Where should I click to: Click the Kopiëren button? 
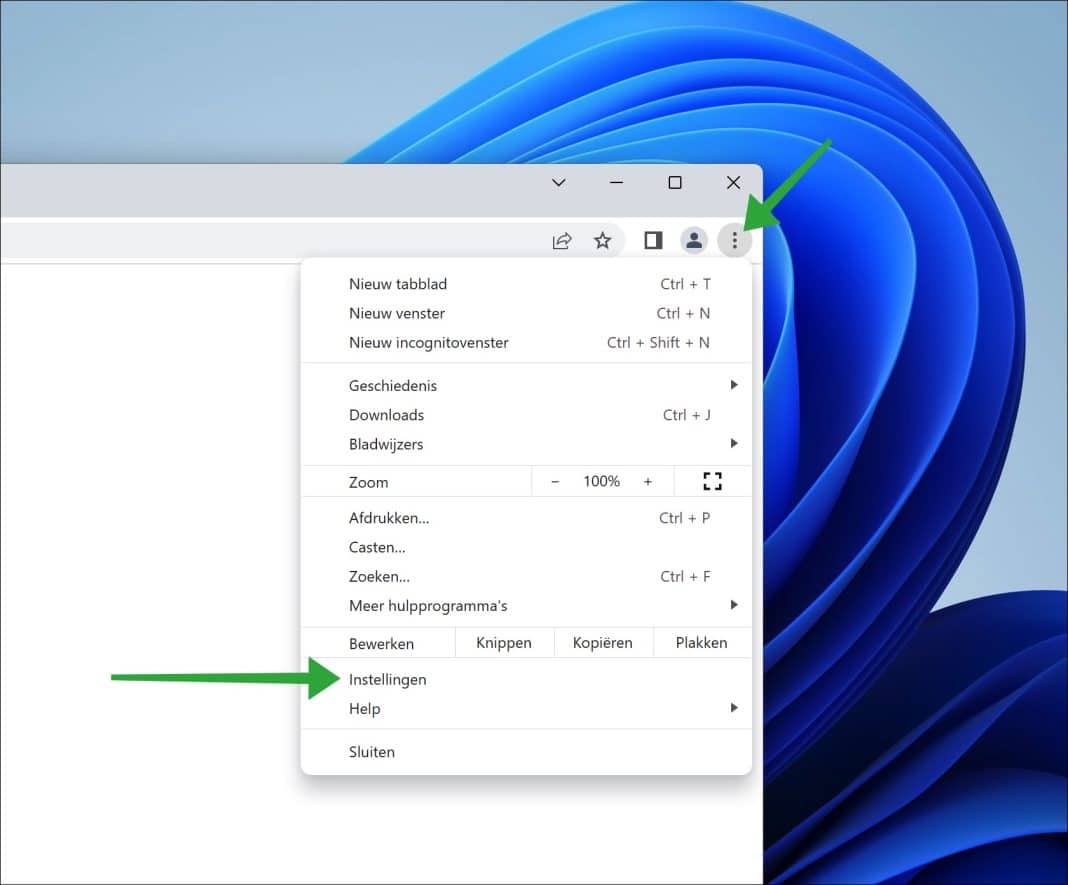pos(603,642)
